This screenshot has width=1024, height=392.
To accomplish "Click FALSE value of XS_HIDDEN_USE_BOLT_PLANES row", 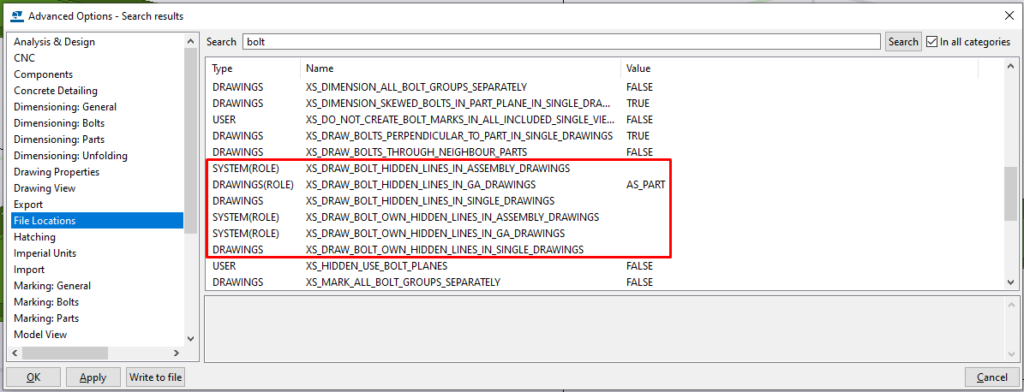I will [639, 266].
